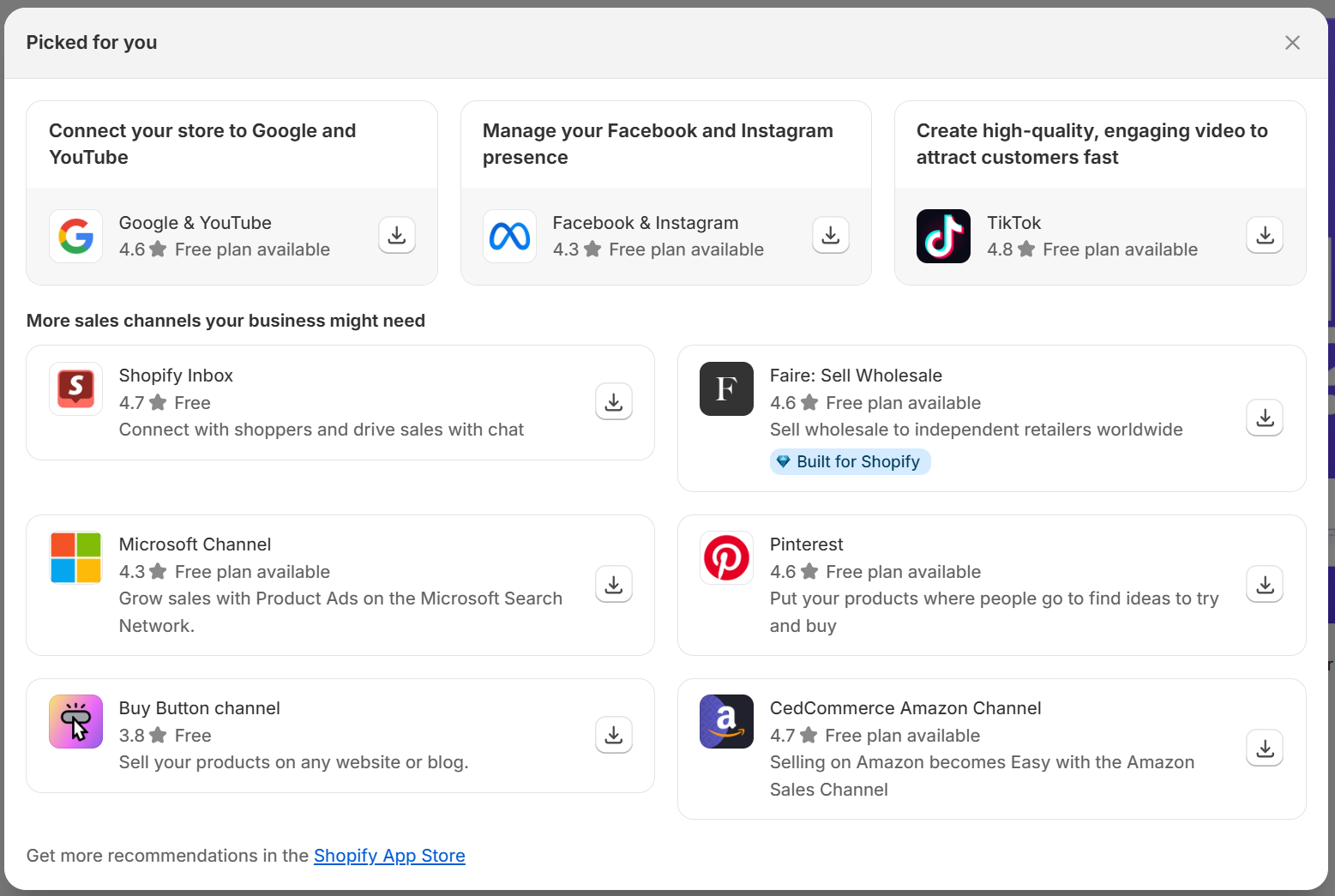Click the Google & YouTube app icon
This screenshot has height=896, width=1335.
(75, 236)
